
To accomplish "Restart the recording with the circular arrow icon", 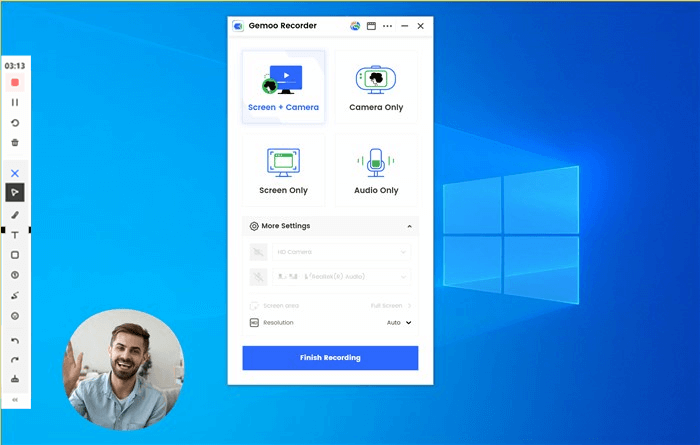I will (15, 122).
